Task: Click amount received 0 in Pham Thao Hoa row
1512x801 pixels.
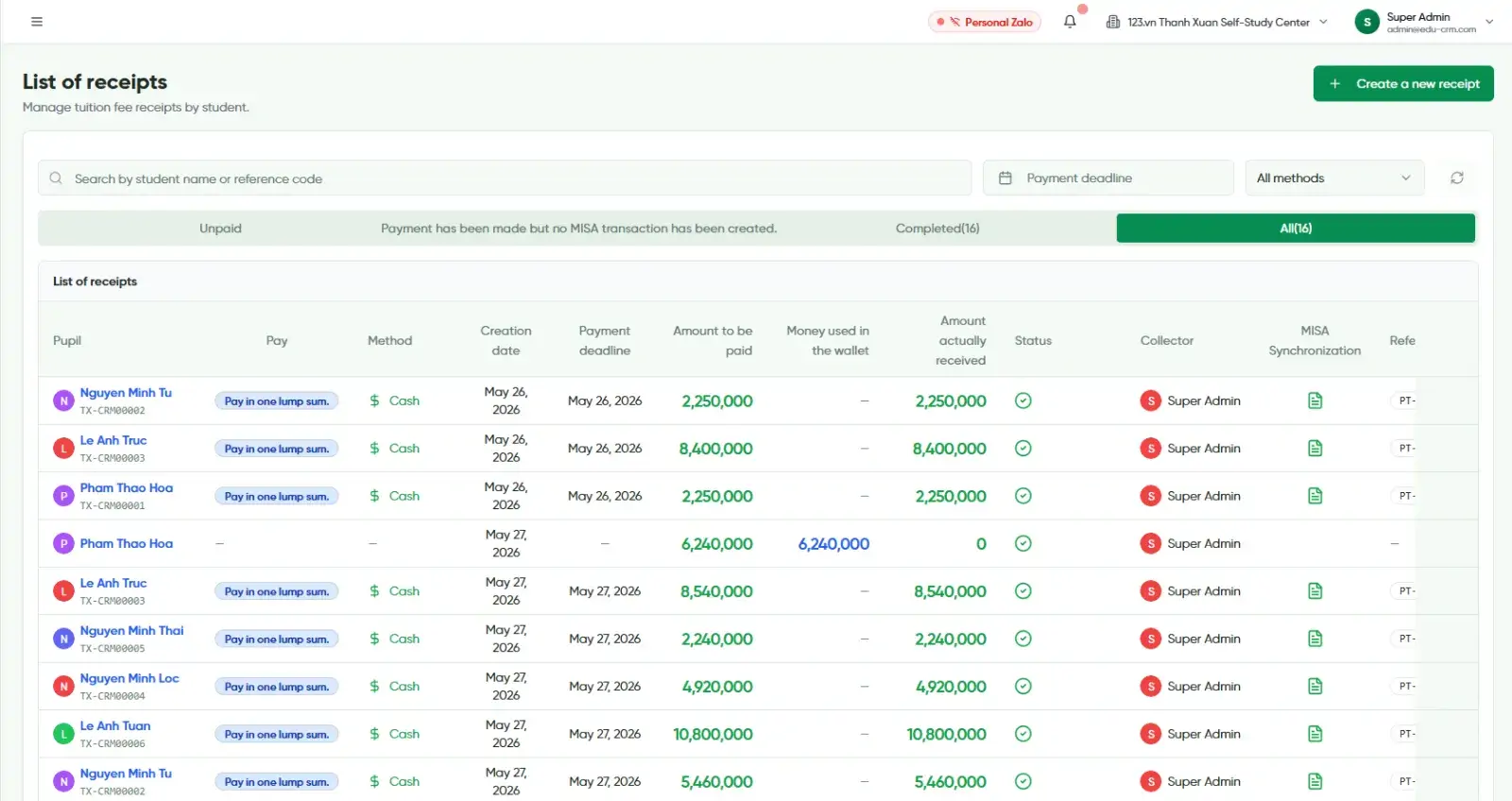Action: (x=981, y=544)
